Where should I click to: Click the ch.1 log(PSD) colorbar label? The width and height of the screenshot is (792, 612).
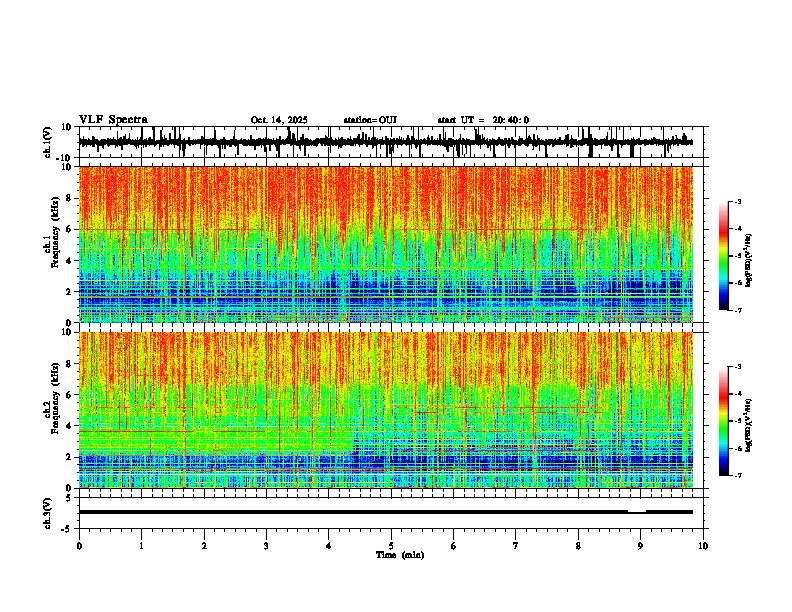749,261
